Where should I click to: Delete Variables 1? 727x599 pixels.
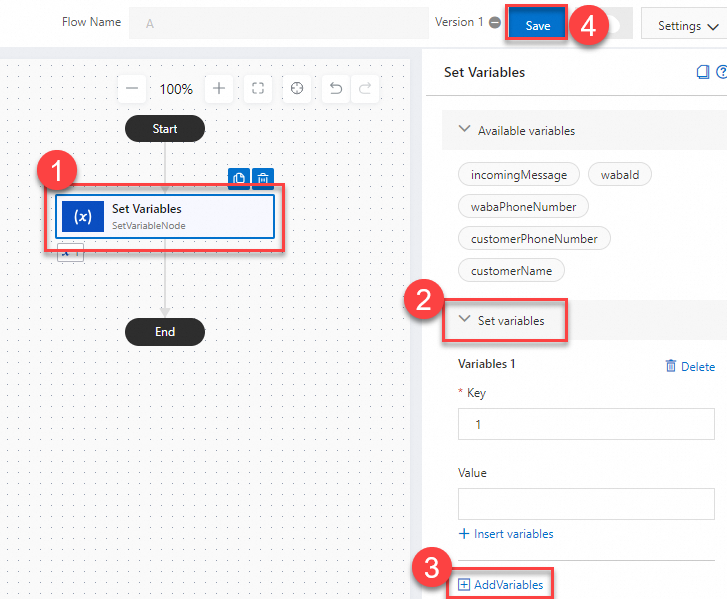click(690, 366)
